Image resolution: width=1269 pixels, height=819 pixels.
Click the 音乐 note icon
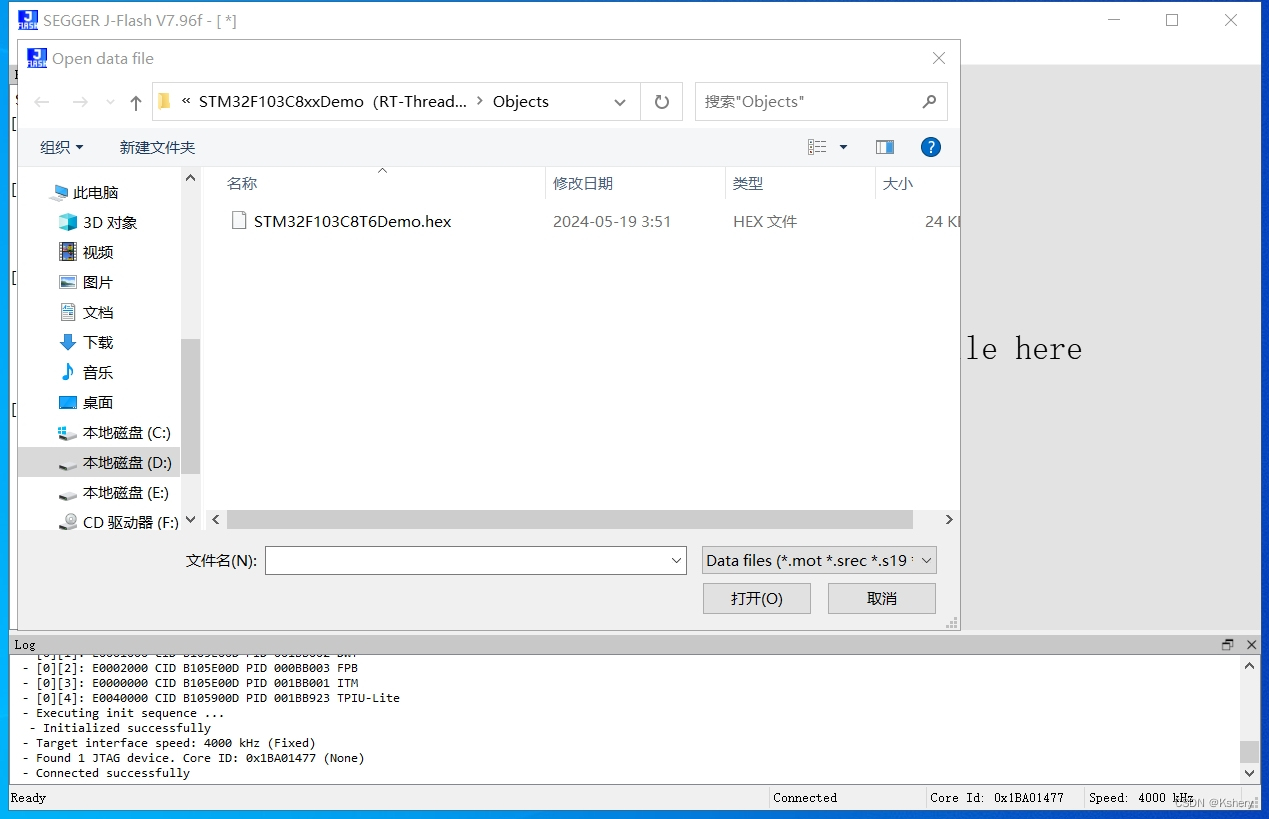click(68, 372)
